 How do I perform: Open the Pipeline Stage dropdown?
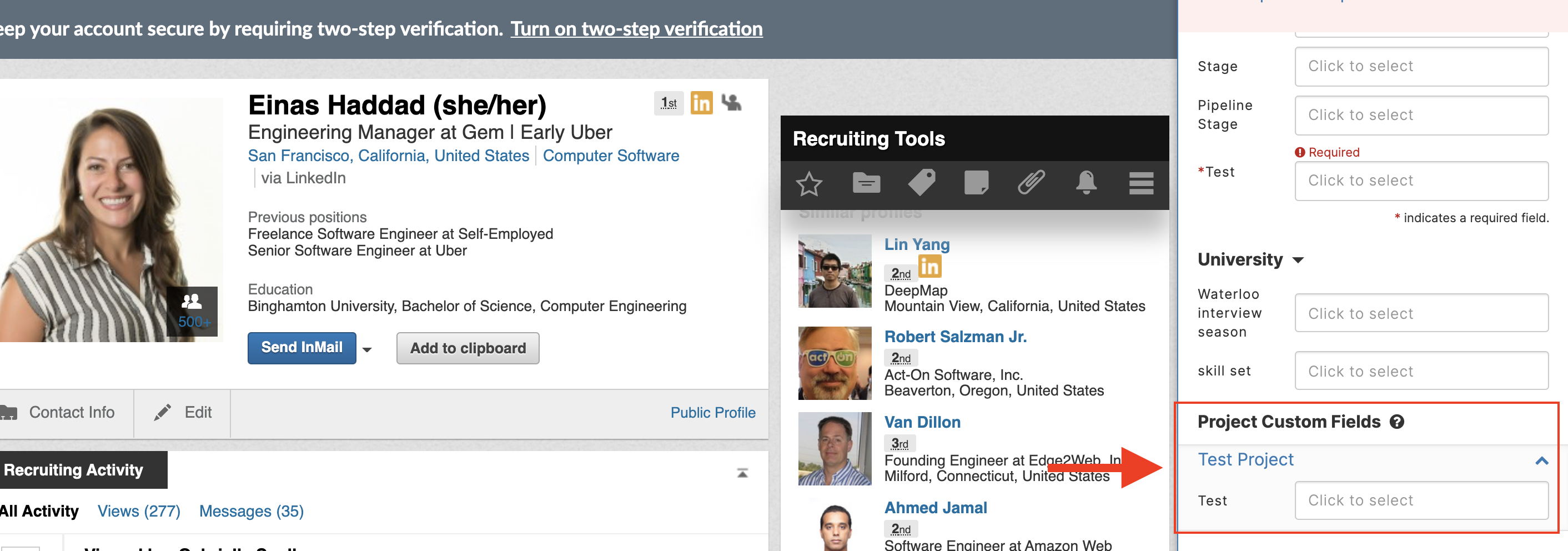click(x=1421, y=115)
